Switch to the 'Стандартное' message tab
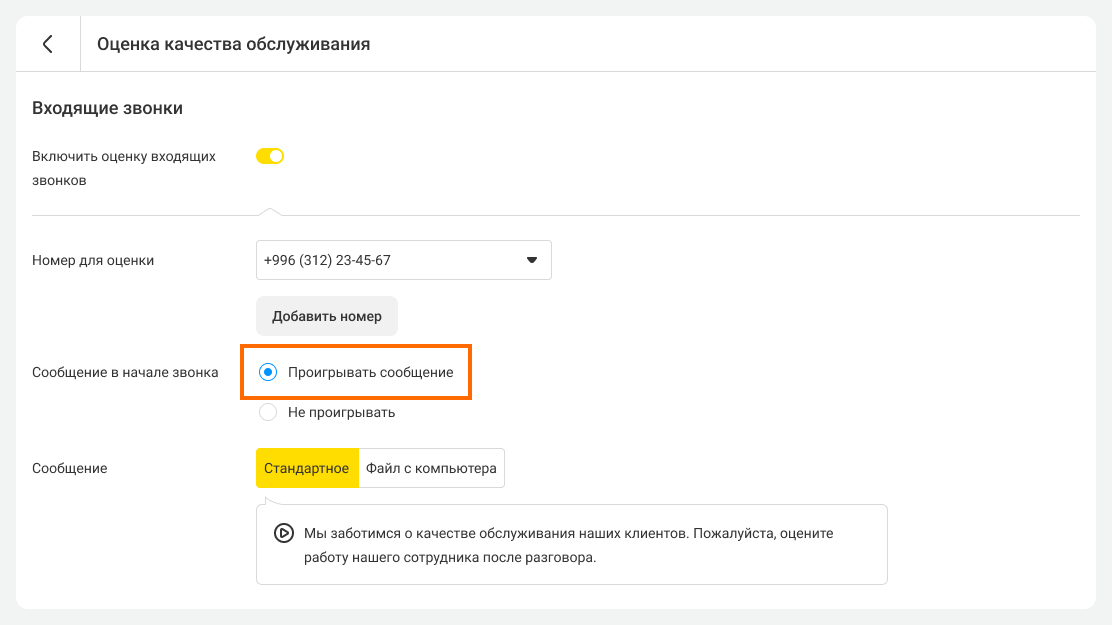This screenshot has width=1112, height=625. pyautogui.click(x=307, y=468)
